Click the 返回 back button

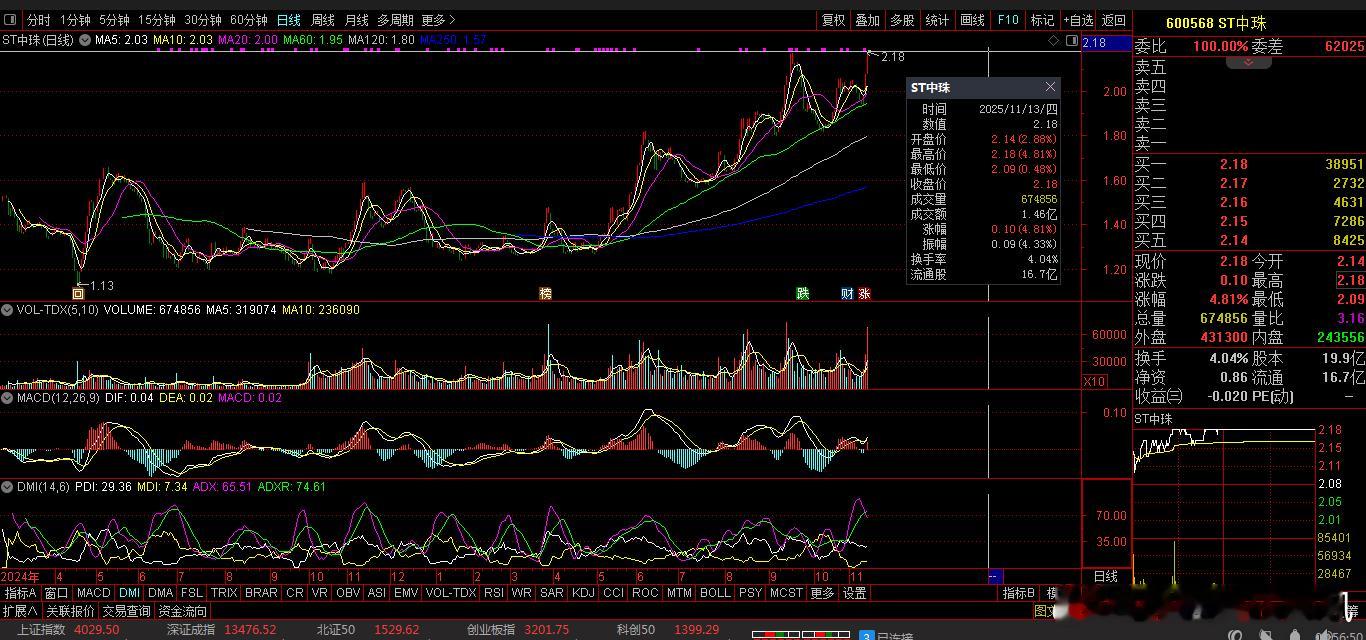tap(1113, 20)
